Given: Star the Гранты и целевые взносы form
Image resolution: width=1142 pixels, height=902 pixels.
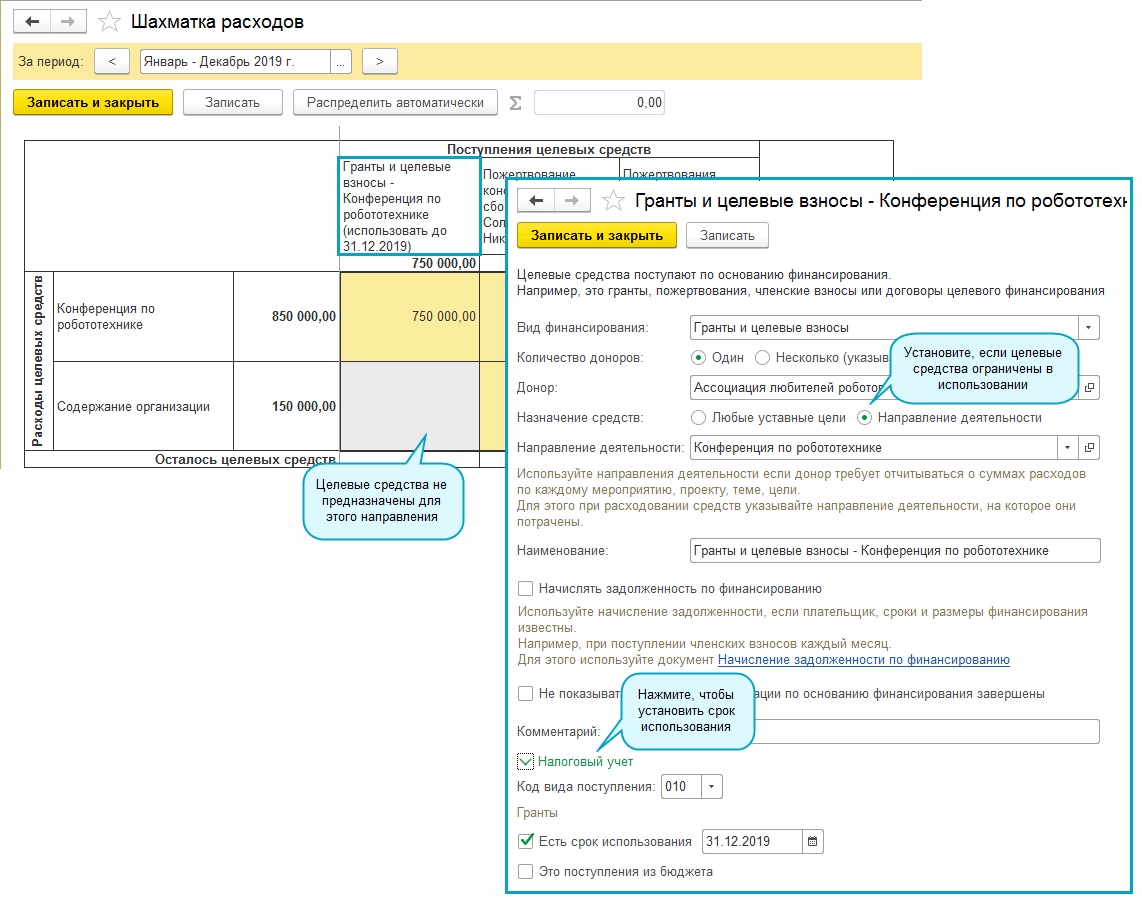Looking at the screenshot, I should 613,200.
